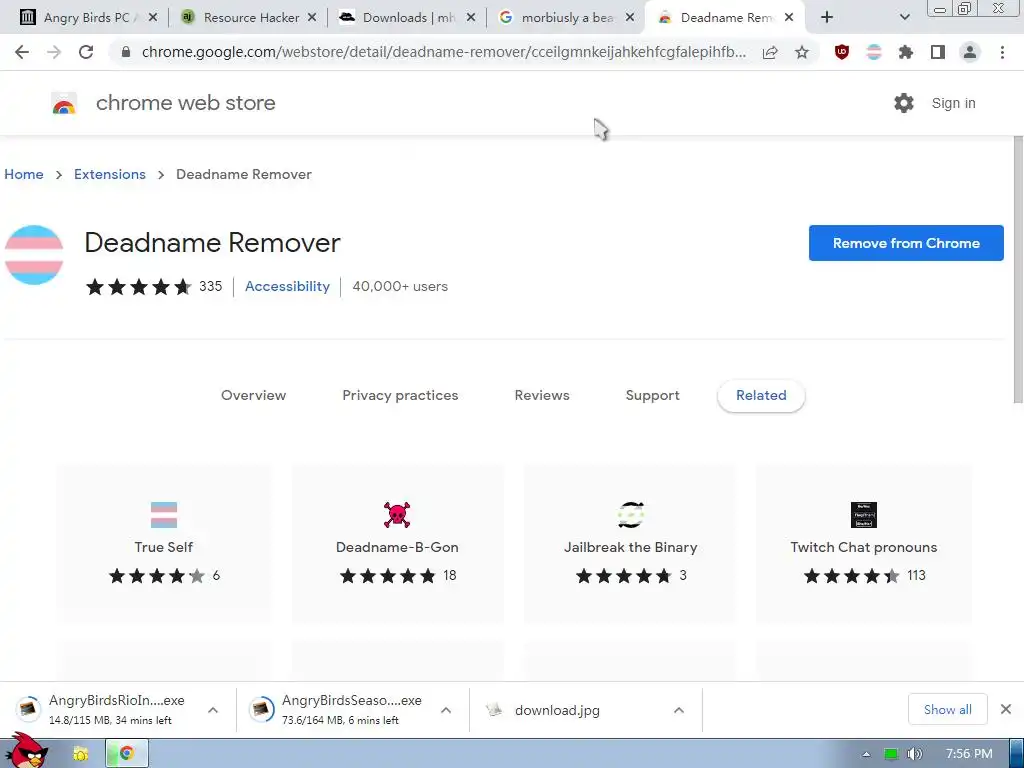Close the downloads bar
Image resolution: width=1024 pixels, height=768 pixels.
pyautogui.click(x=1006, y=709)
